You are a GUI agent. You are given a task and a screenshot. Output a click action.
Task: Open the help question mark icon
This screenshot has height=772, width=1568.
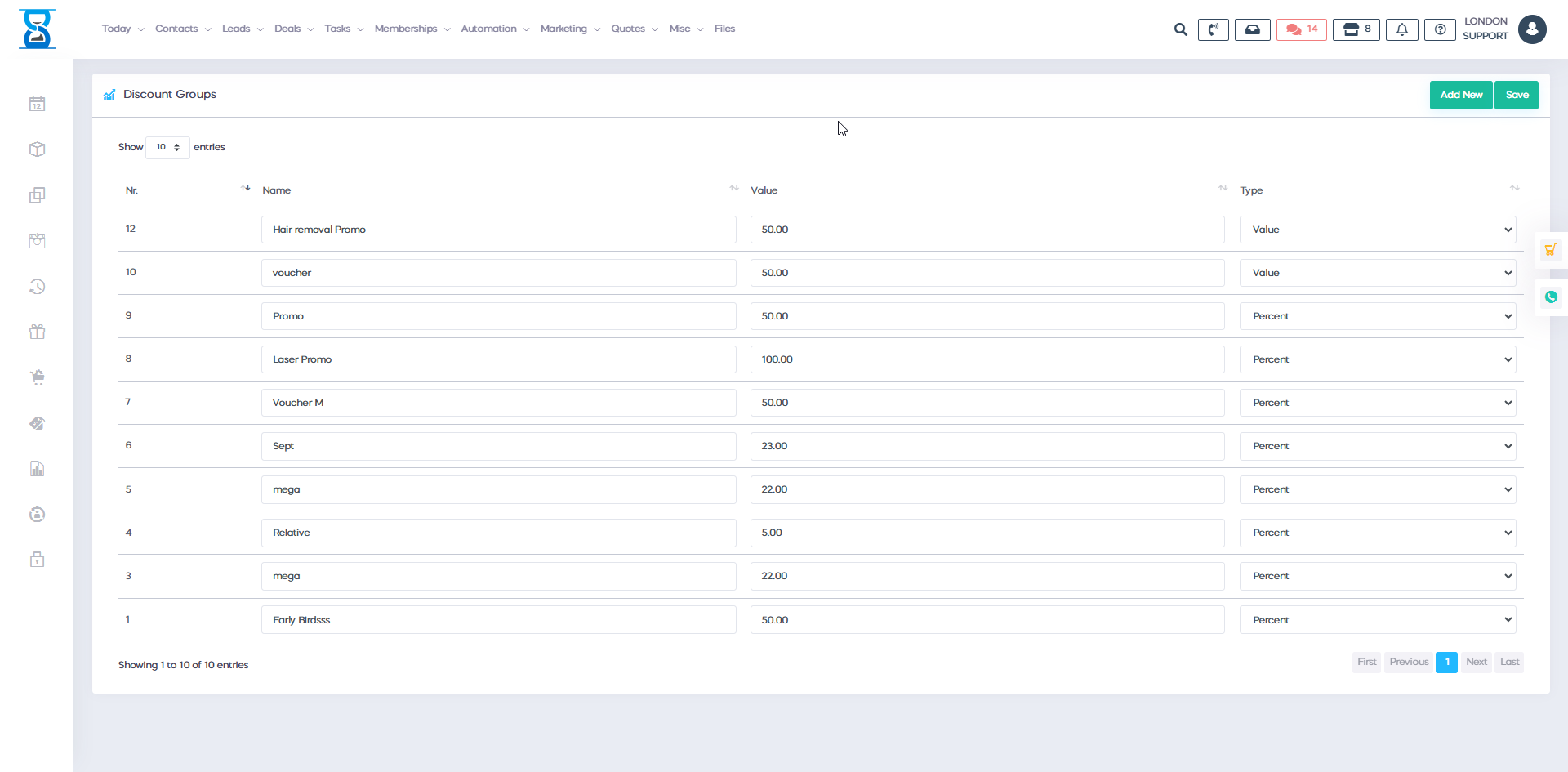point(1440,29)
